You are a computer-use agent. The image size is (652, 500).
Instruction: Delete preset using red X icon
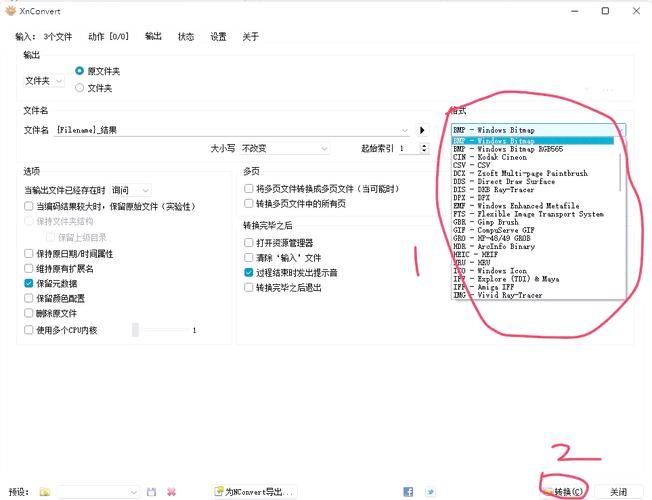tap(171, 492)
